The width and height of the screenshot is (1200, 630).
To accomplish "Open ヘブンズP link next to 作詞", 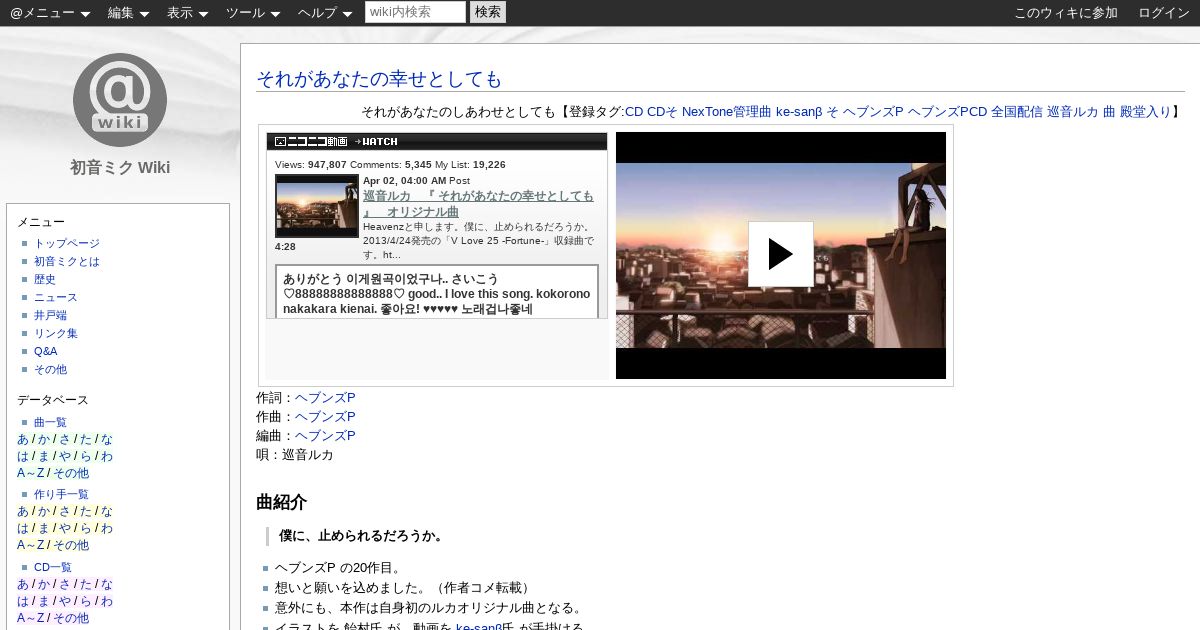I will click(325, 398).
